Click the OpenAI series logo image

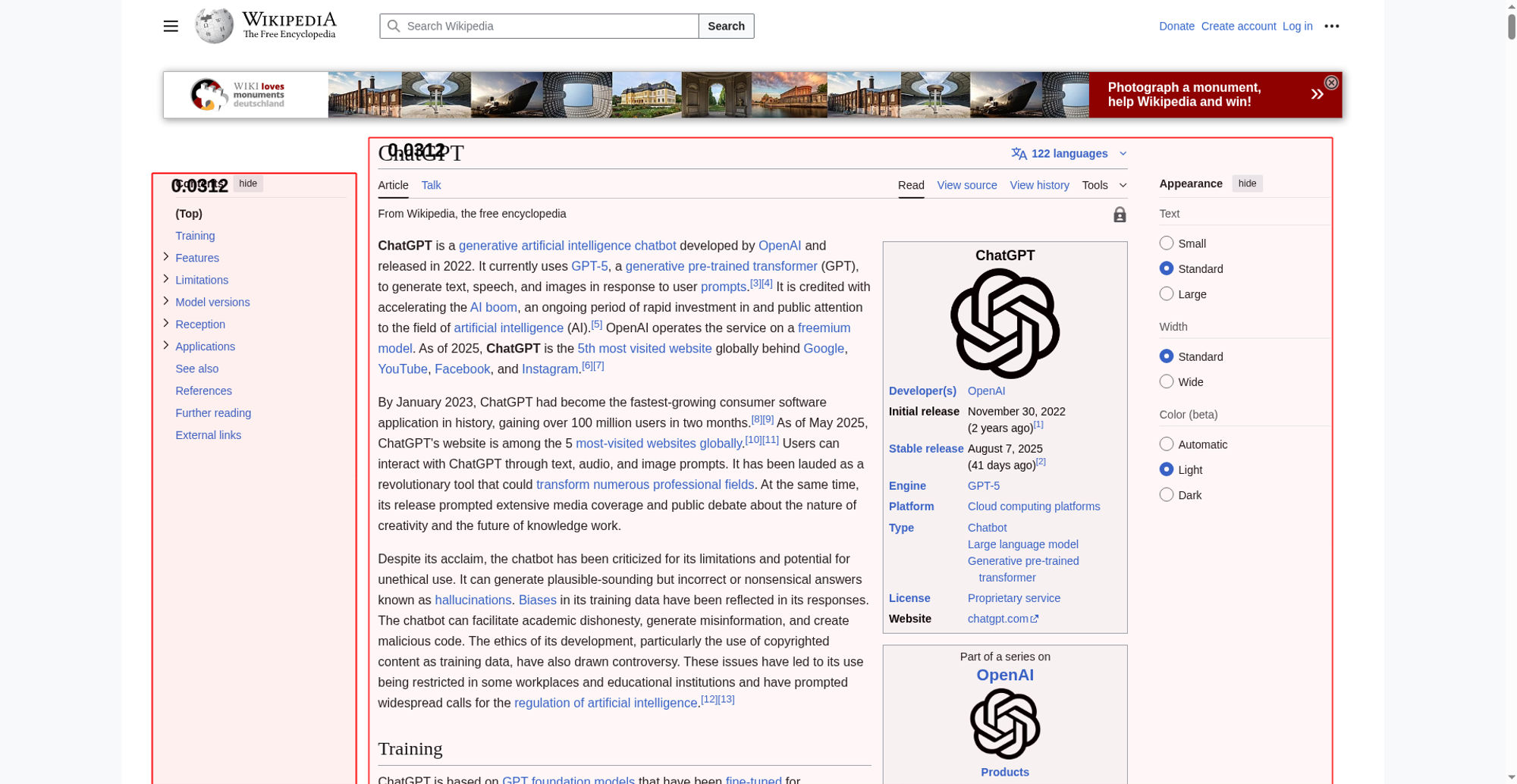tap(1005, 724)
